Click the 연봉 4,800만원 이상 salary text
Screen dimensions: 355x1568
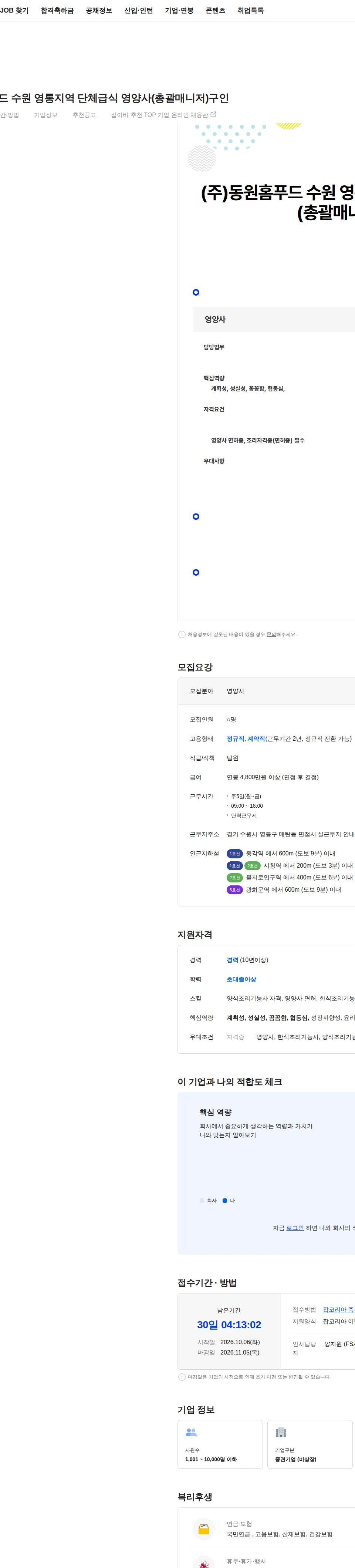pos(272,777)
